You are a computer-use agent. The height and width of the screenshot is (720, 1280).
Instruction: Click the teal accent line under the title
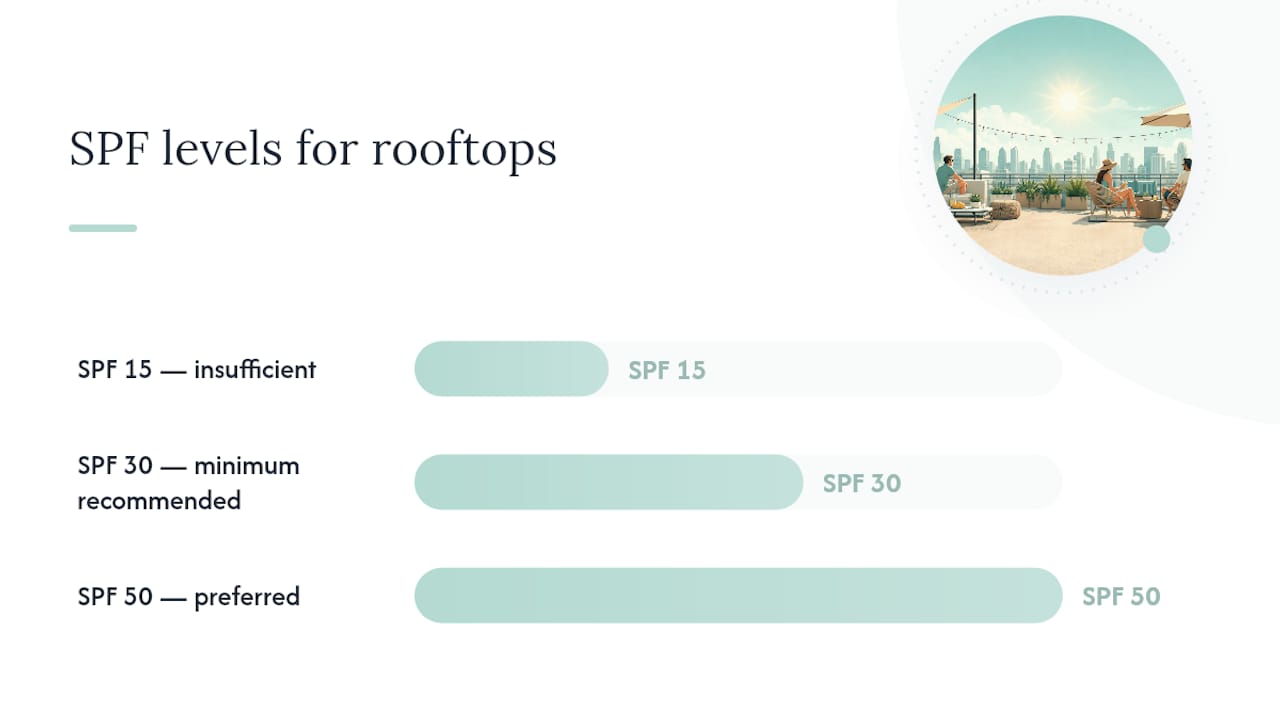click(x=103, y=228)
